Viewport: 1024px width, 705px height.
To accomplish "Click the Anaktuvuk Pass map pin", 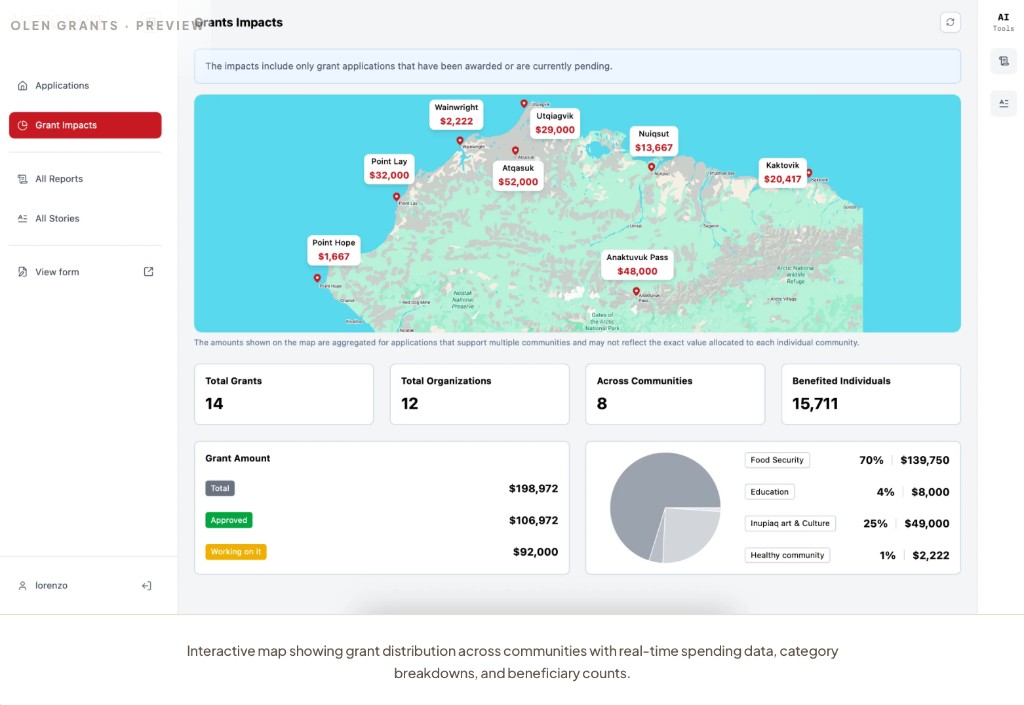I will pyautogui.click(x=636, y=292).
